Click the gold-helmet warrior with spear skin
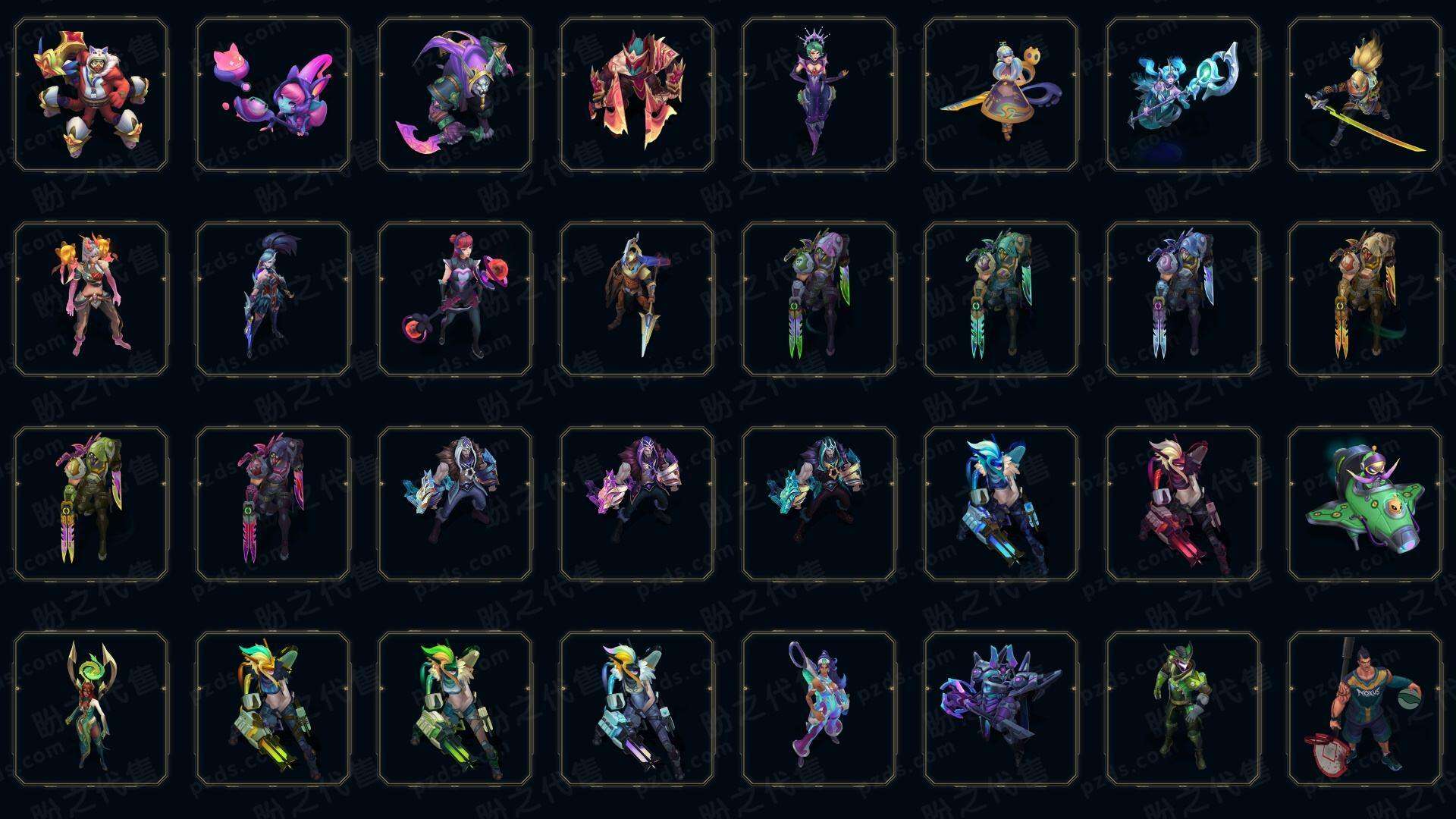The image size is (1456, 819). point(637,299)
